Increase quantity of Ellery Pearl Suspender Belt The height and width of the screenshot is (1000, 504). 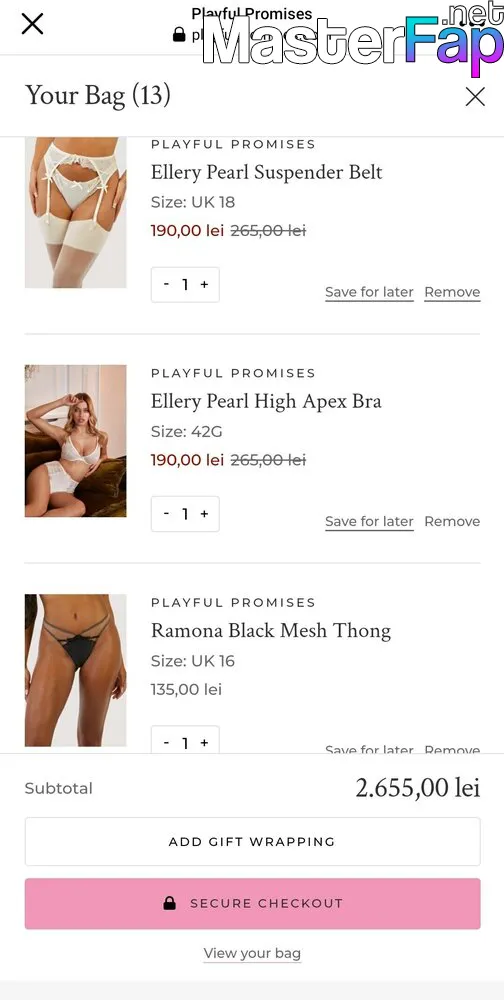click(x=204, y=284)
